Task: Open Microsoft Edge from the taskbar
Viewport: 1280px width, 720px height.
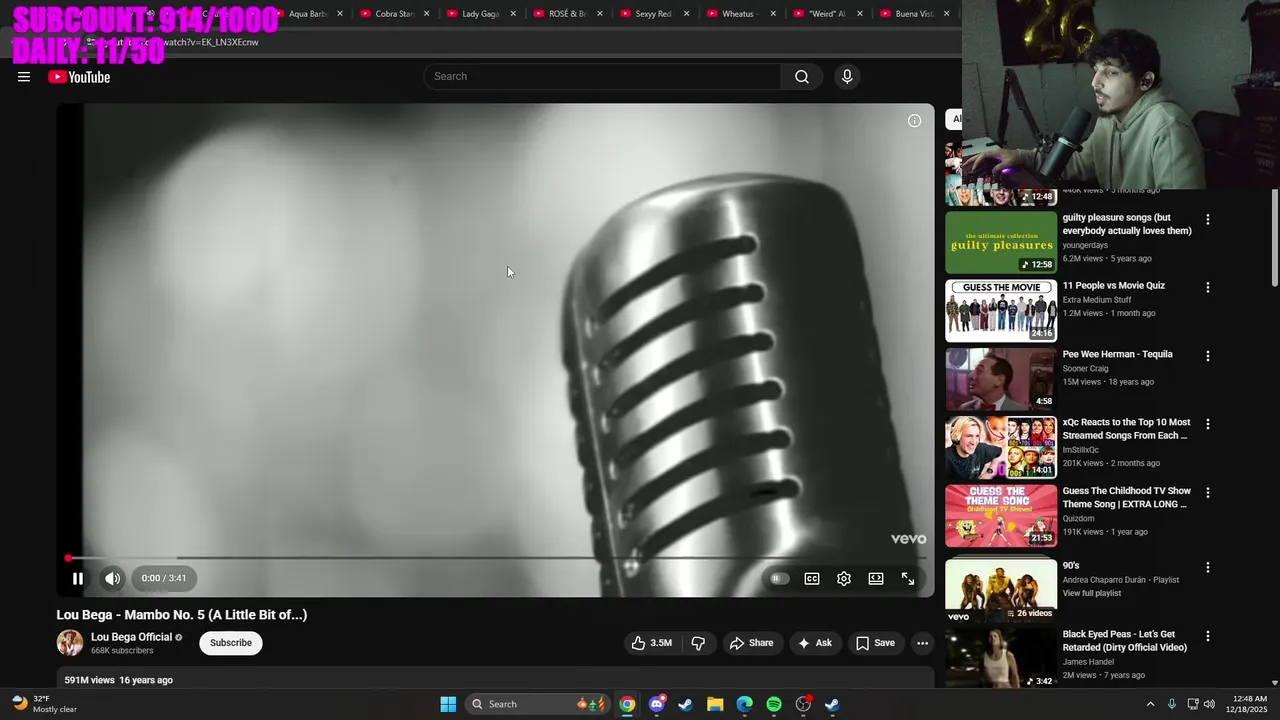Action: 745,704
